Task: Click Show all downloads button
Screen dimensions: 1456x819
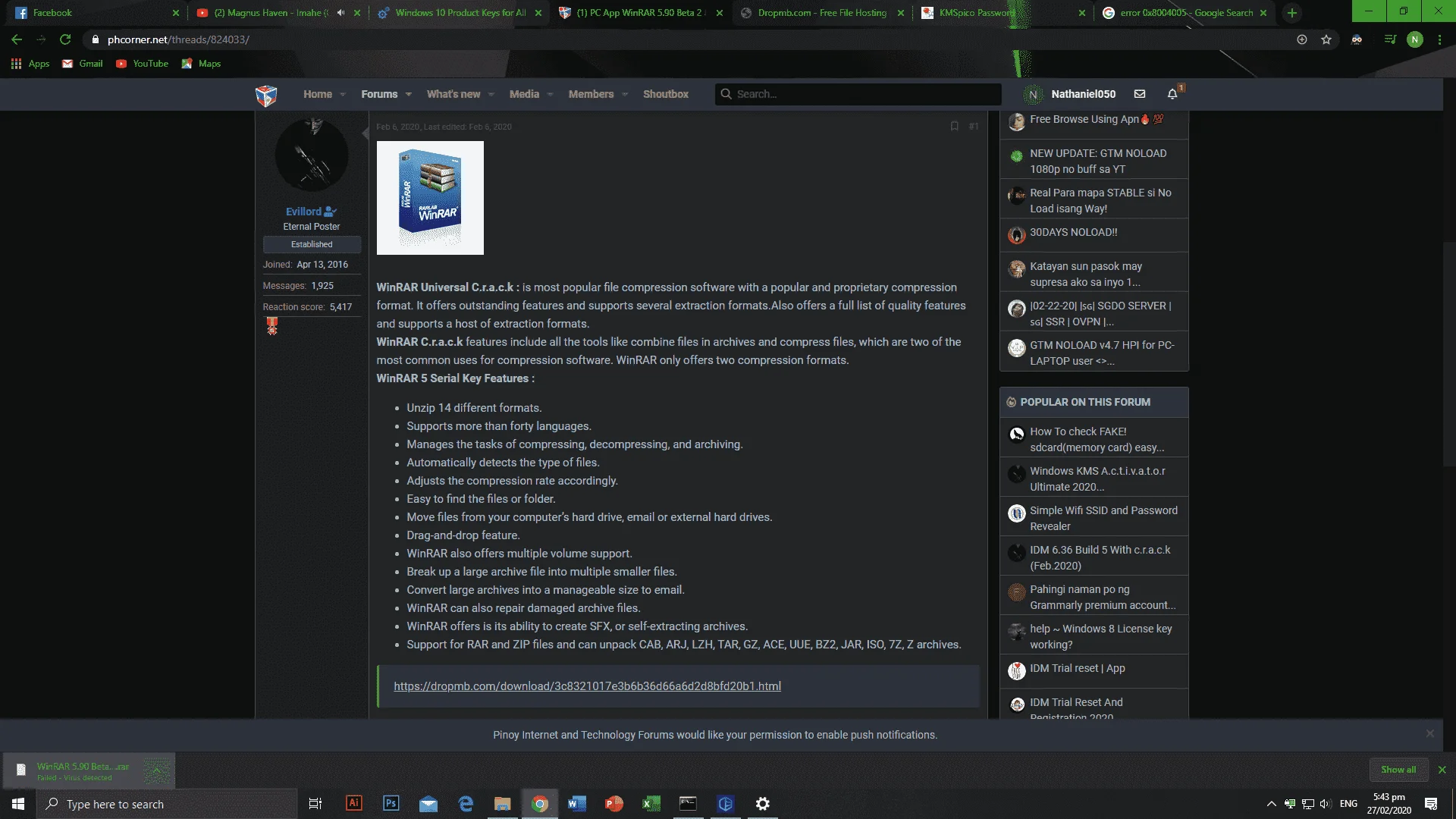Action: [1398, 770]
